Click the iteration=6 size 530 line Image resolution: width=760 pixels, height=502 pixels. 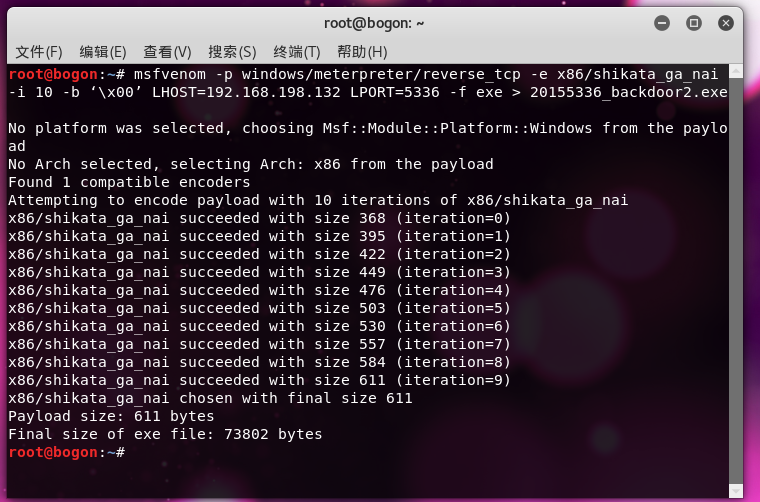pos(259,326)
